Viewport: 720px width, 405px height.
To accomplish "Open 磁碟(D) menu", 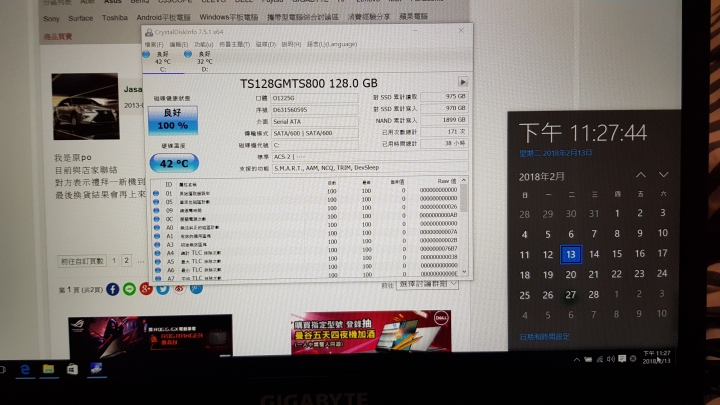I will pos(265,45).
